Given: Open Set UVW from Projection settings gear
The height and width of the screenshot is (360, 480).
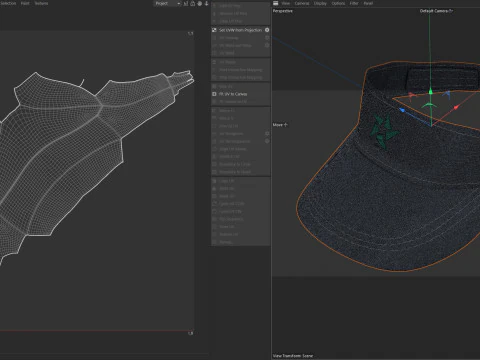Looking at the screenshot, I should [267, 30].
